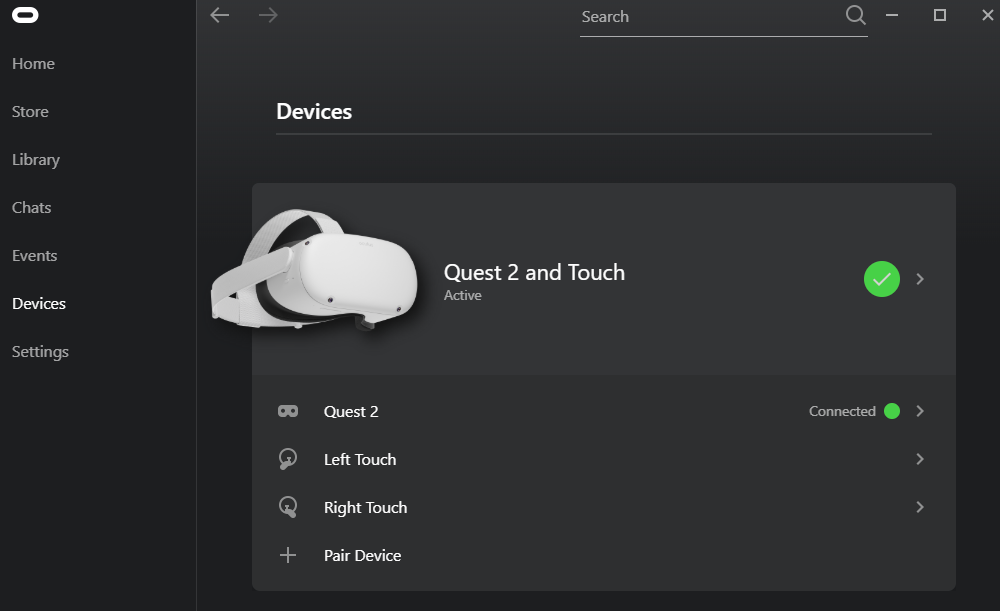The height and width of the screenshot is (611, 1000).
Task: Click the Left Touch controller icon
Action: tap(288, 459)
